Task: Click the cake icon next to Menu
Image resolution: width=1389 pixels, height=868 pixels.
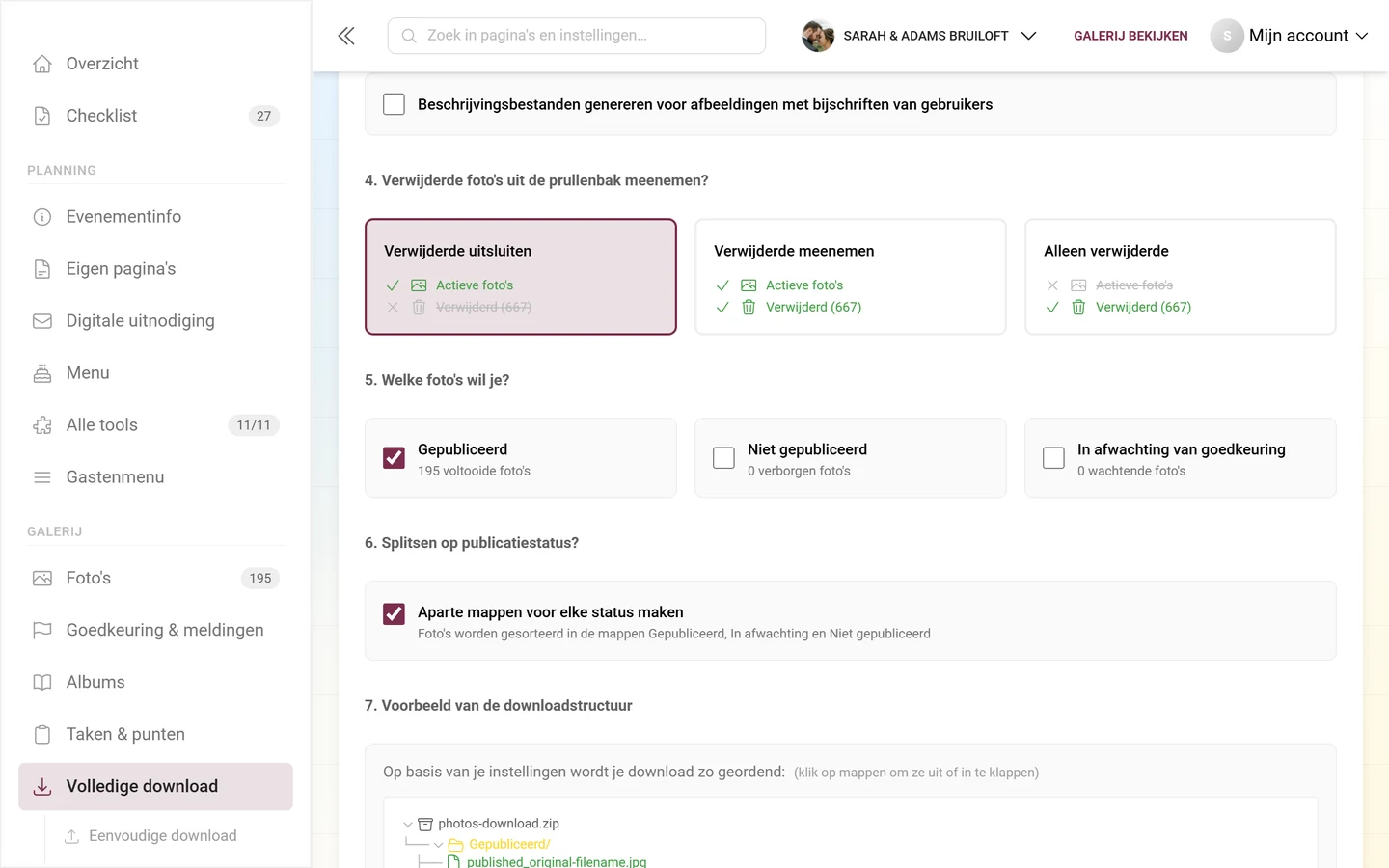Action: point(42,373)
